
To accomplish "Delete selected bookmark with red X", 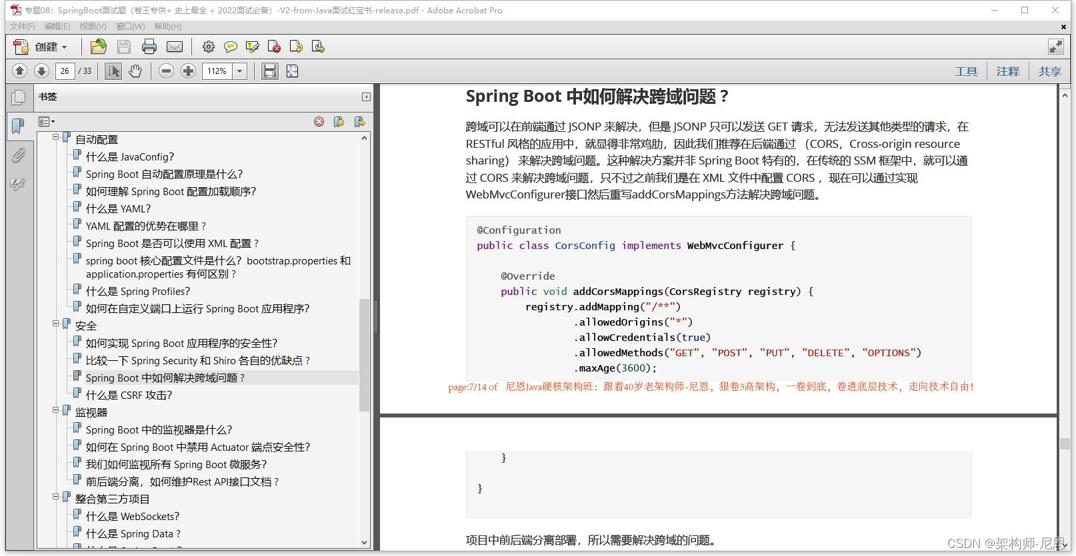I will [319, 121].
